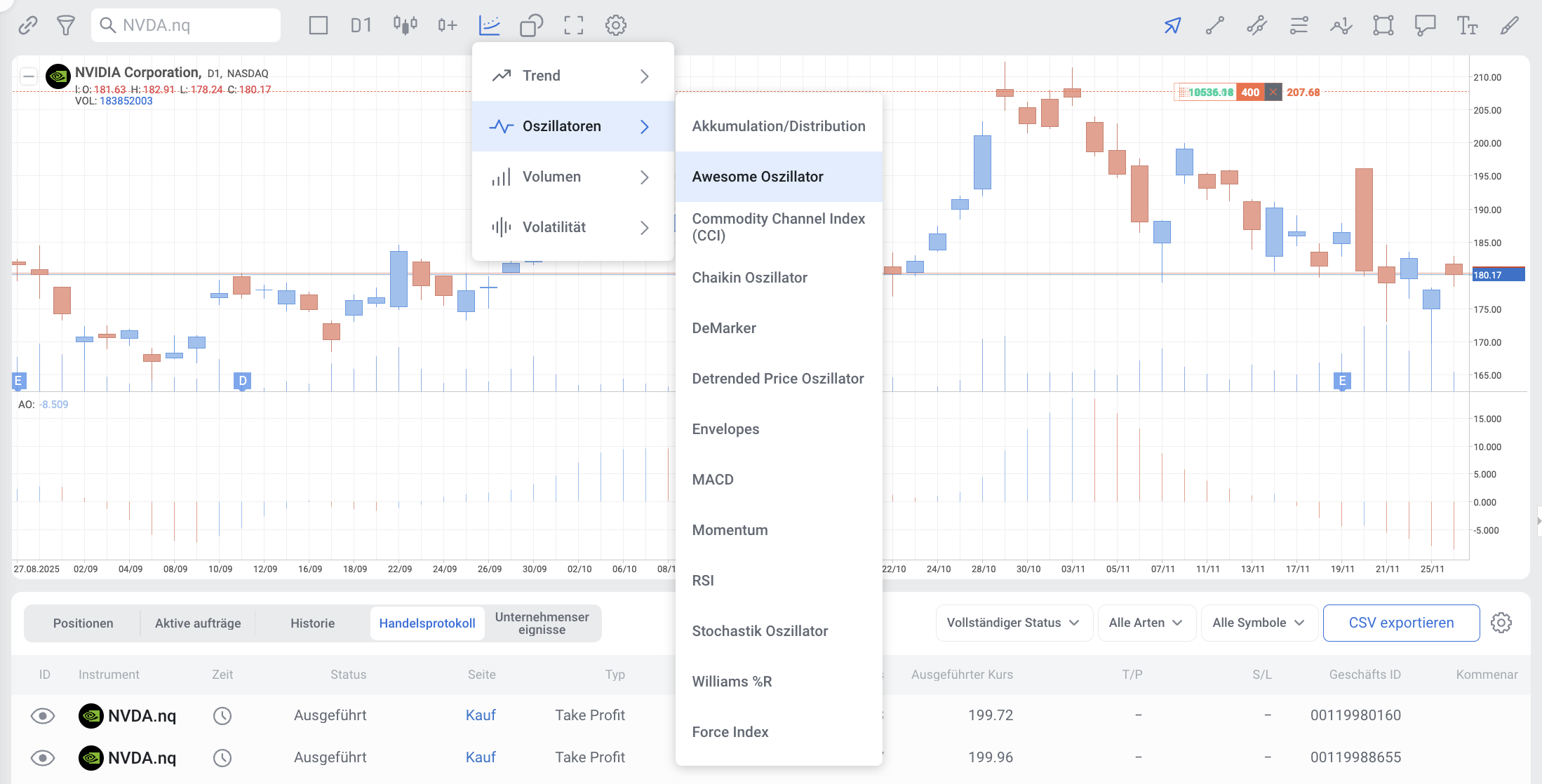Open the indicators chart icon

(x=489, y=25)
